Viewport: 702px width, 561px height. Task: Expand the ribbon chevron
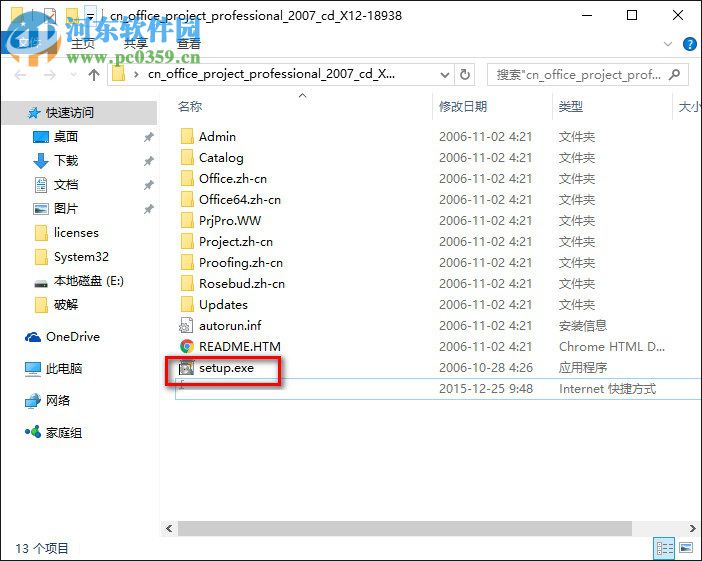(x=668, y=44)
